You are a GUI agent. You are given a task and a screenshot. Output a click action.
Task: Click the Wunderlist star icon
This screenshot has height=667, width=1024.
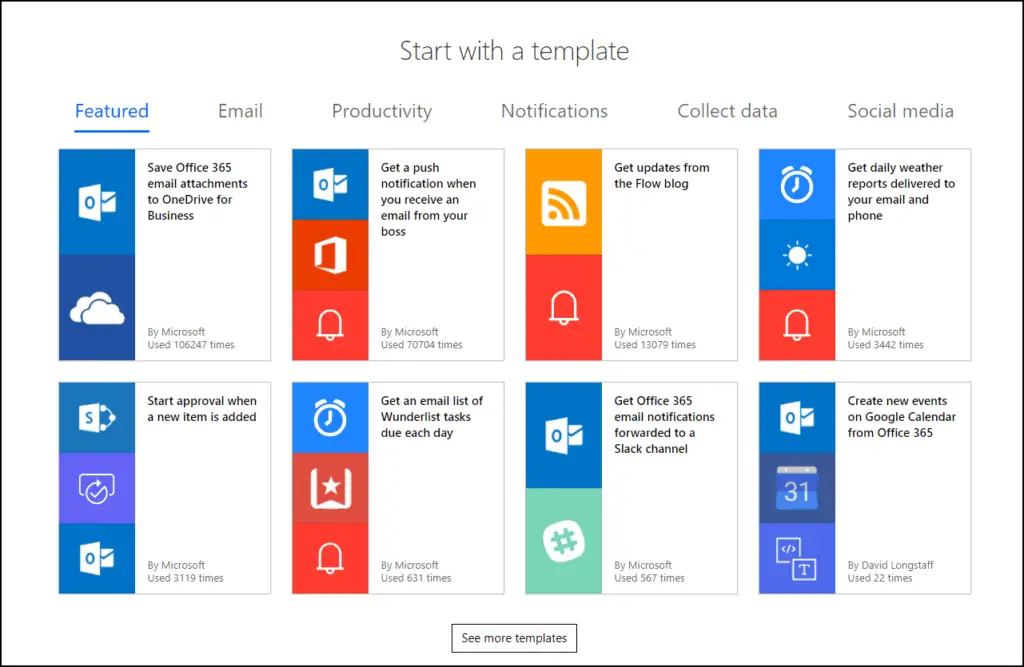330,488
